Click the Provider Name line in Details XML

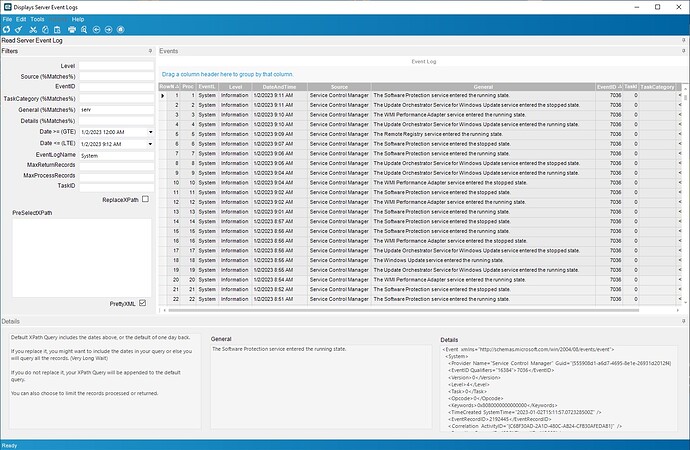coord(559,363)
